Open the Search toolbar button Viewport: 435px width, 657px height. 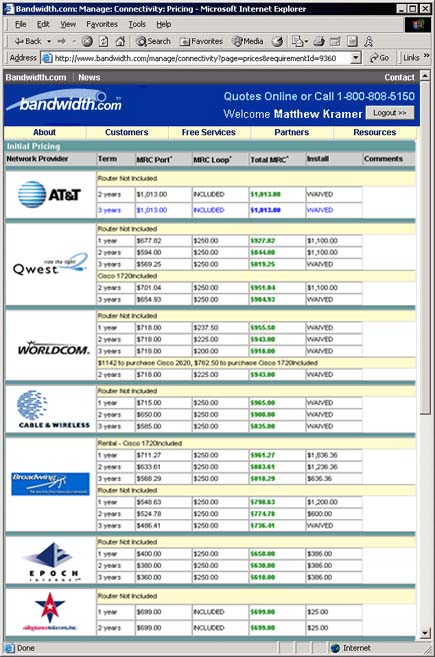(x=153, y=41)
